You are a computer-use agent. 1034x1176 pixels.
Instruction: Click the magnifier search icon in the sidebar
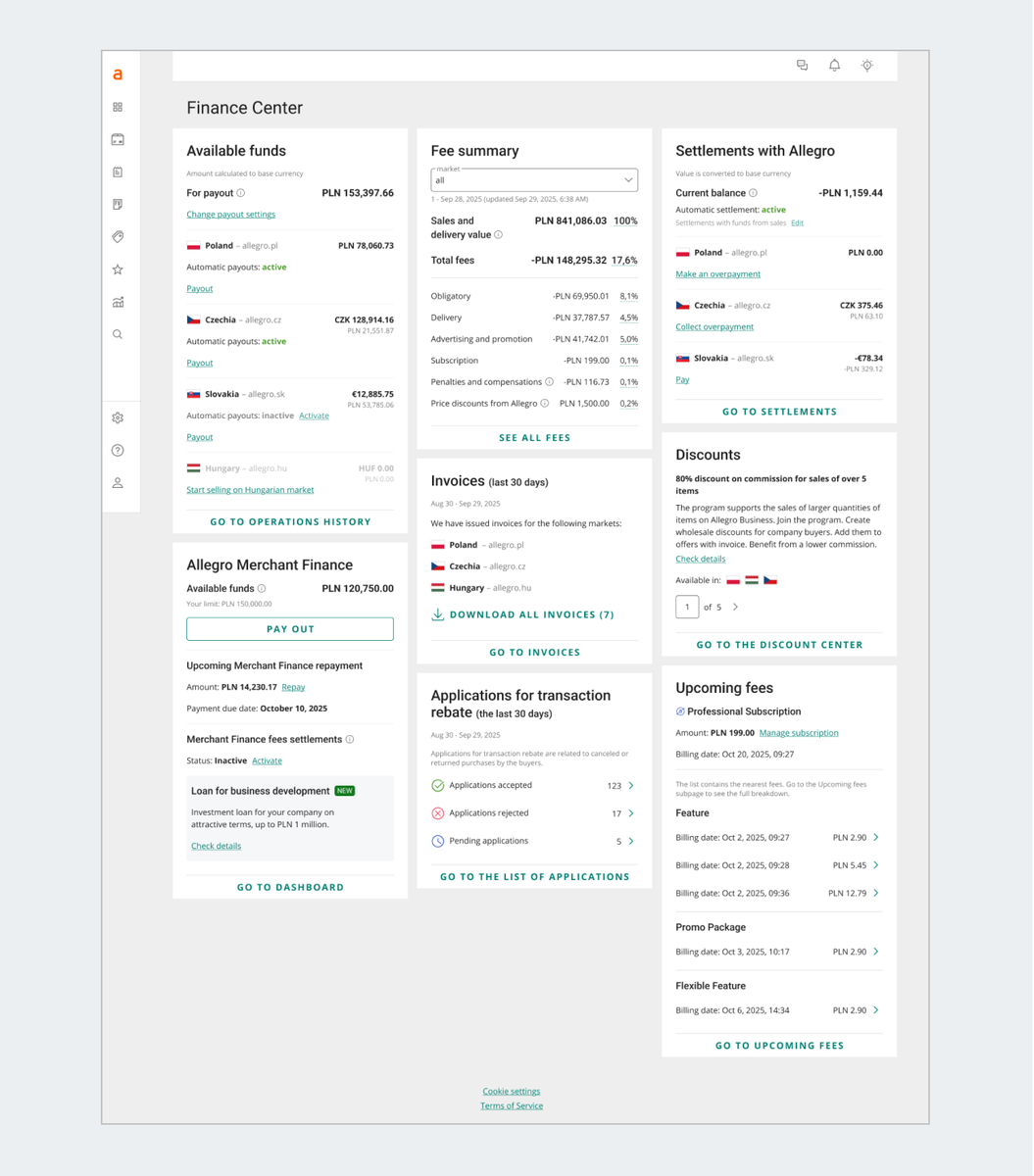click(x=118, y=334)
